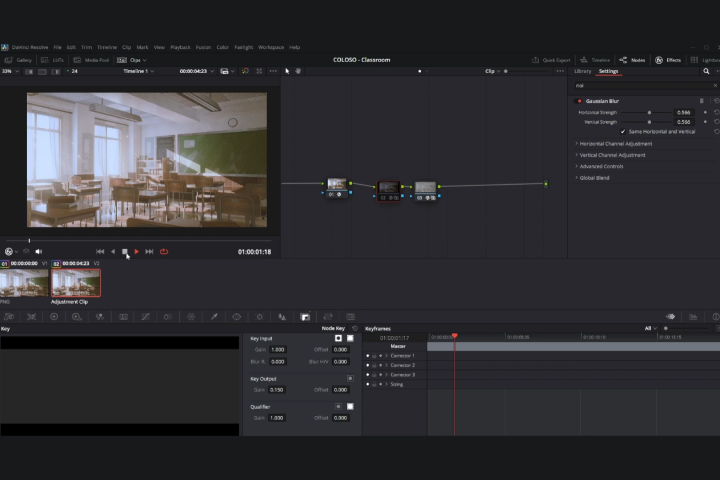Open the HDR wheels palette

(x=77, y=316)
